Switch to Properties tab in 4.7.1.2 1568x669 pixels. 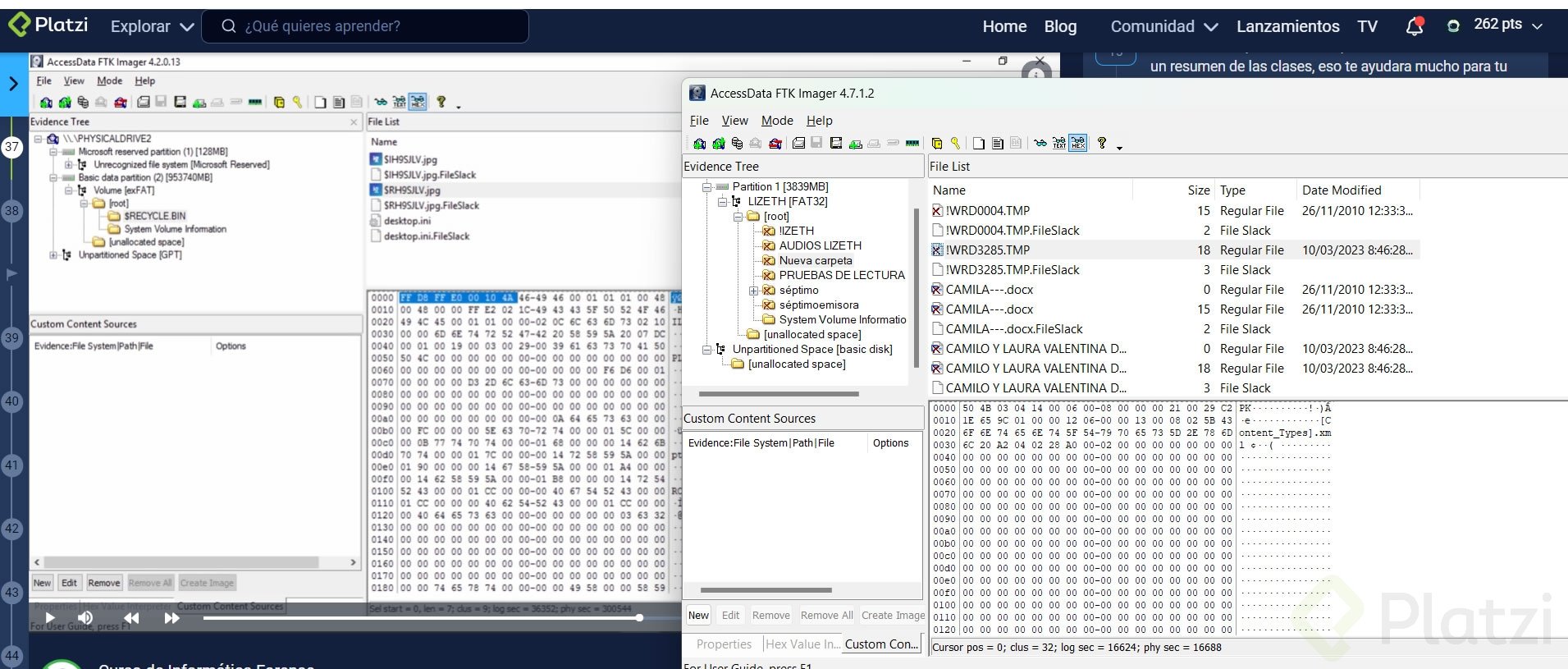click(724, 644)
